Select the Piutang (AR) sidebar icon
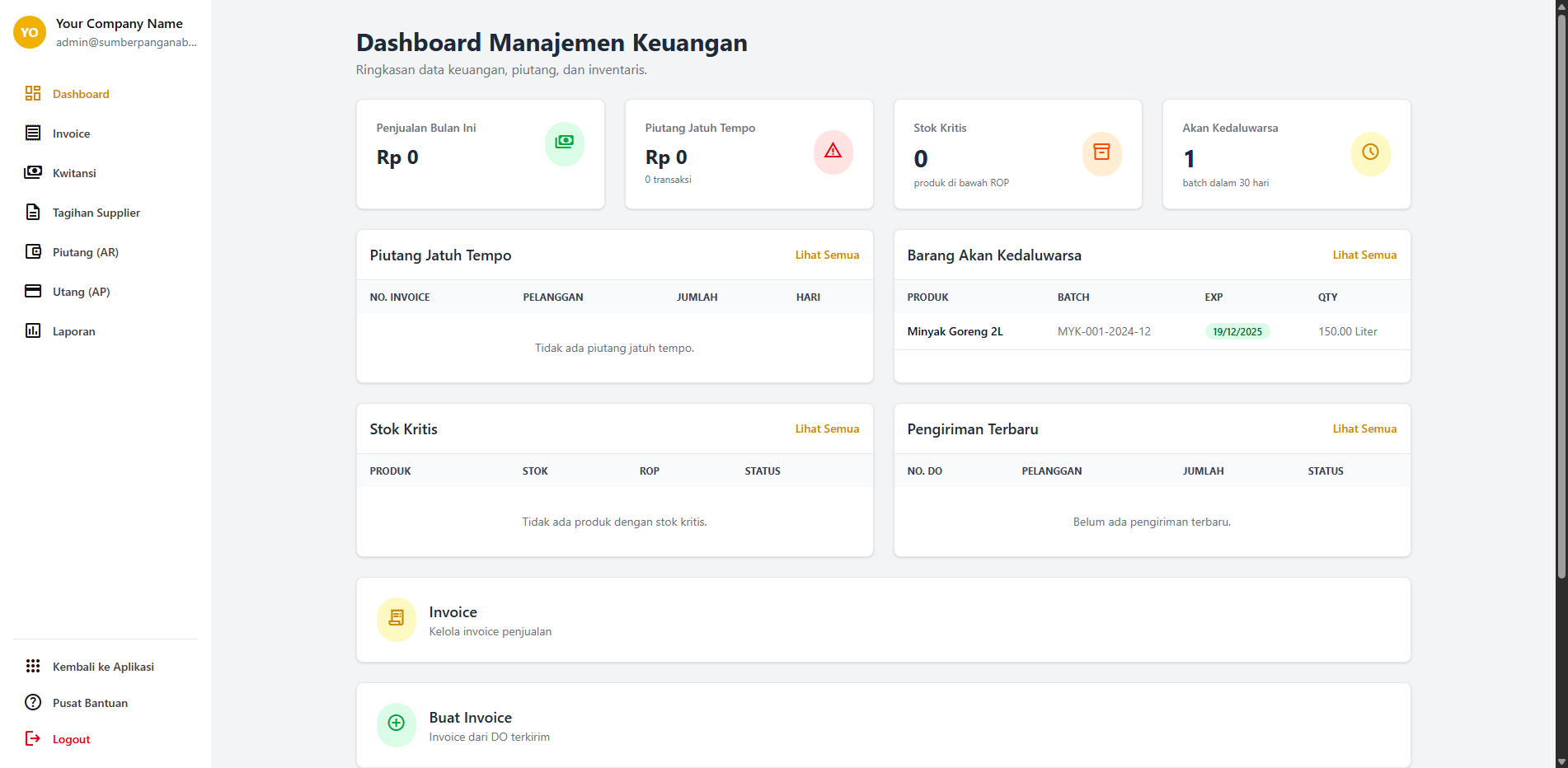The width and height of the screenshot is (1568, 768). 32,251
